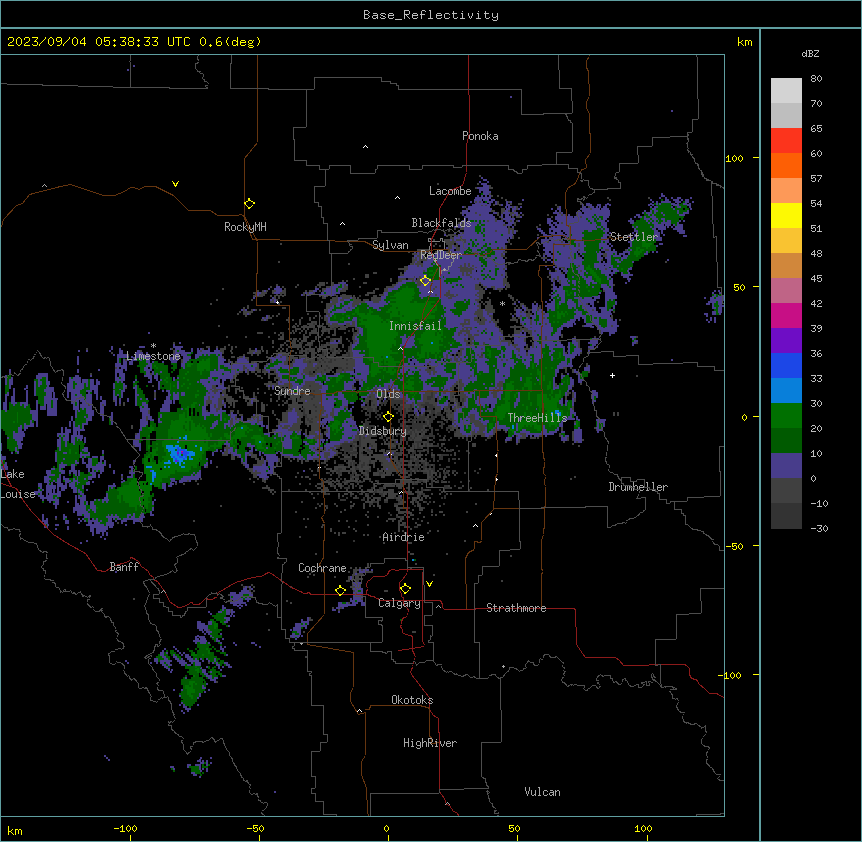Click the Sylvan map label
This screenshot has width=862, height=842.
(x=390, y=245)
